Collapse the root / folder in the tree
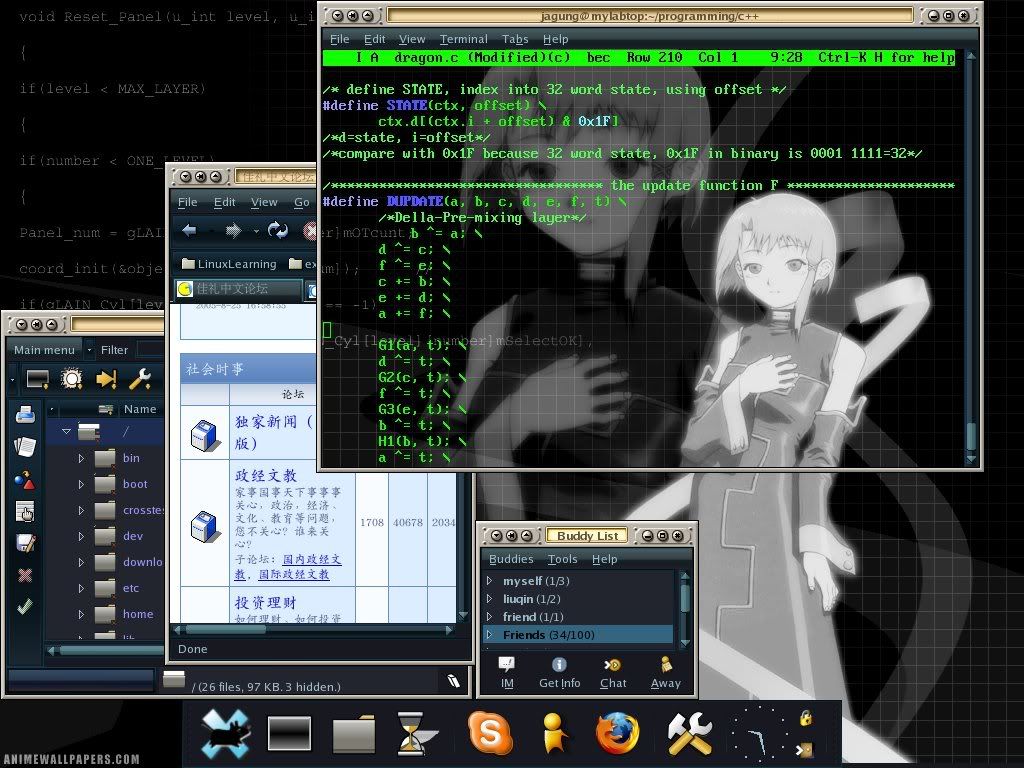Screen dimensions: 1024x768 coord(66,432)
